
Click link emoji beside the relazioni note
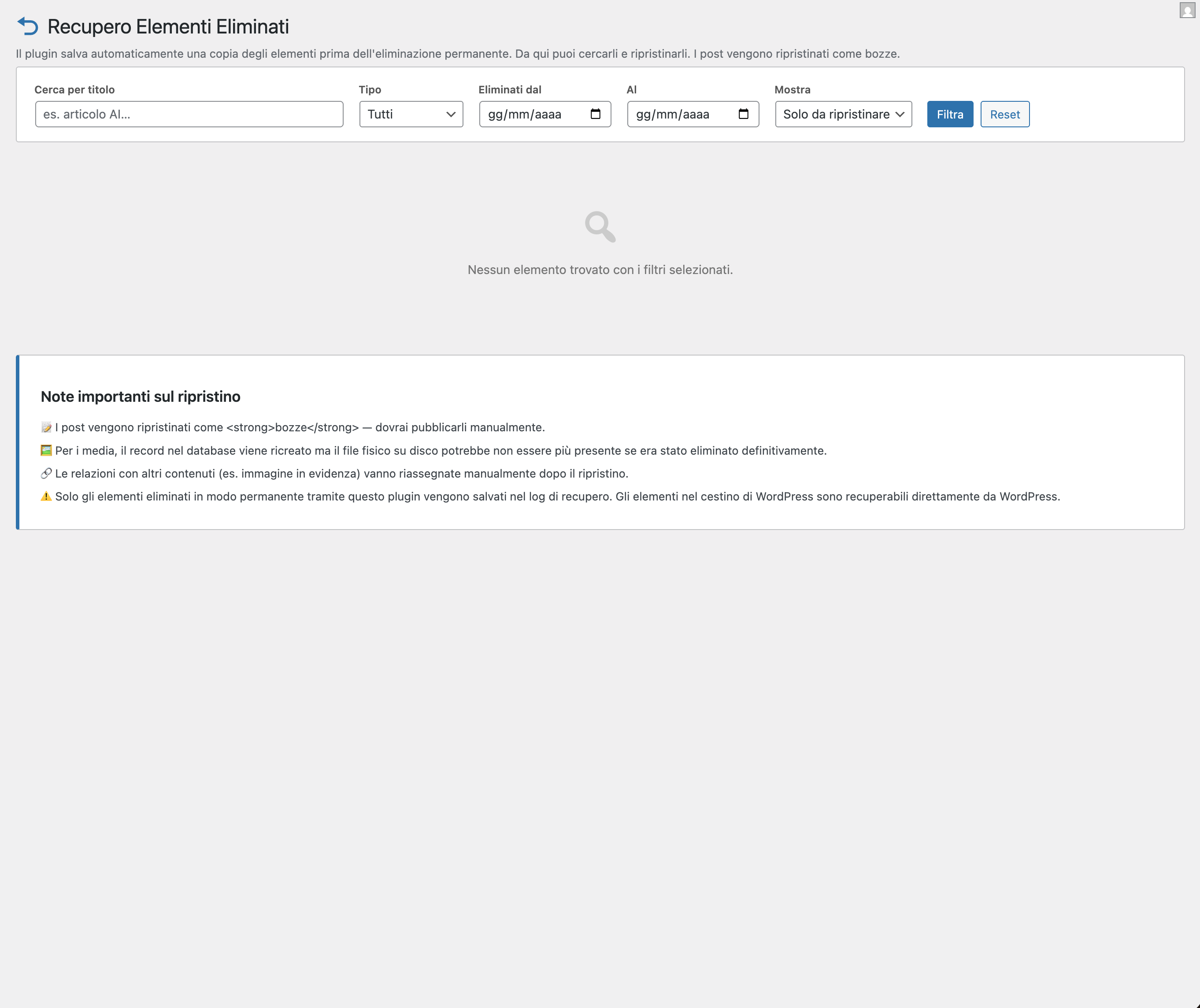(46, 473)
